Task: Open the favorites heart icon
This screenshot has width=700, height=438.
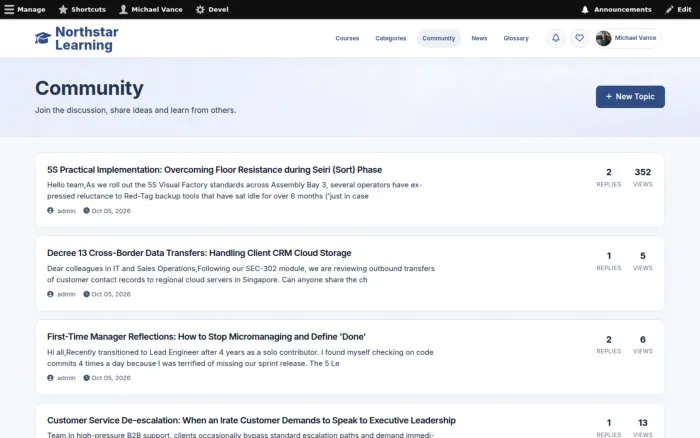Action: point(579,38)
